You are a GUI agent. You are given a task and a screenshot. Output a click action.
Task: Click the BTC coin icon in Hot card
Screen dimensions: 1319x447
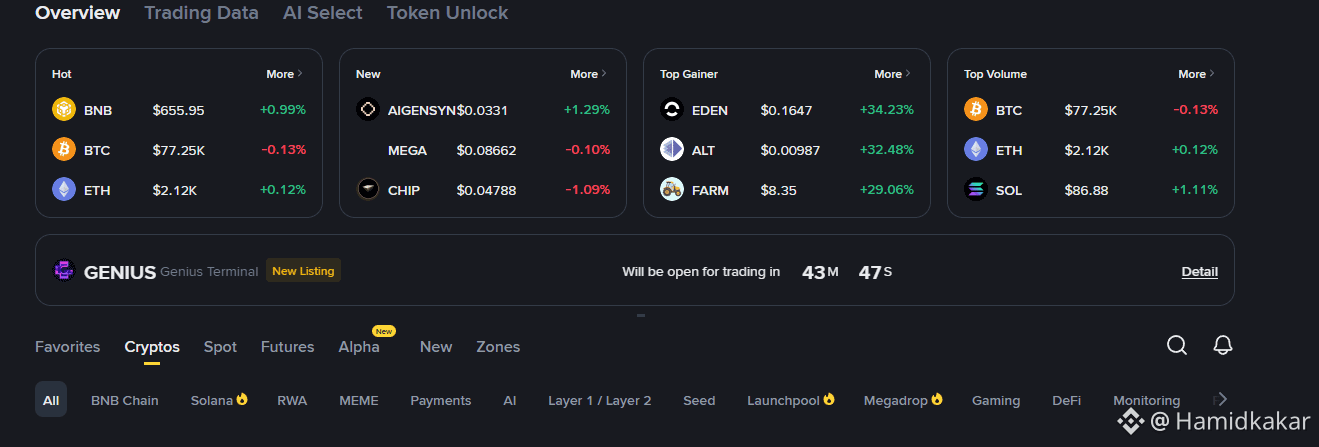tap(64, 150)
